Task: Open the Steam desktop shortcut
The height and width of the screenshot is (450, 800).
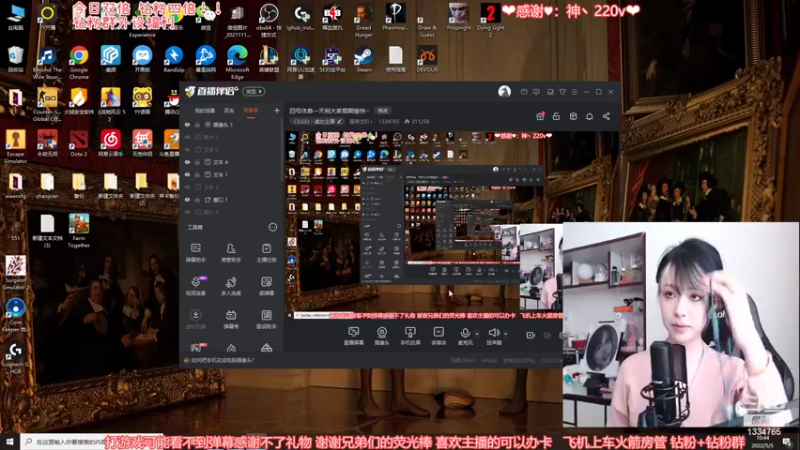Action: coord(364,59)
